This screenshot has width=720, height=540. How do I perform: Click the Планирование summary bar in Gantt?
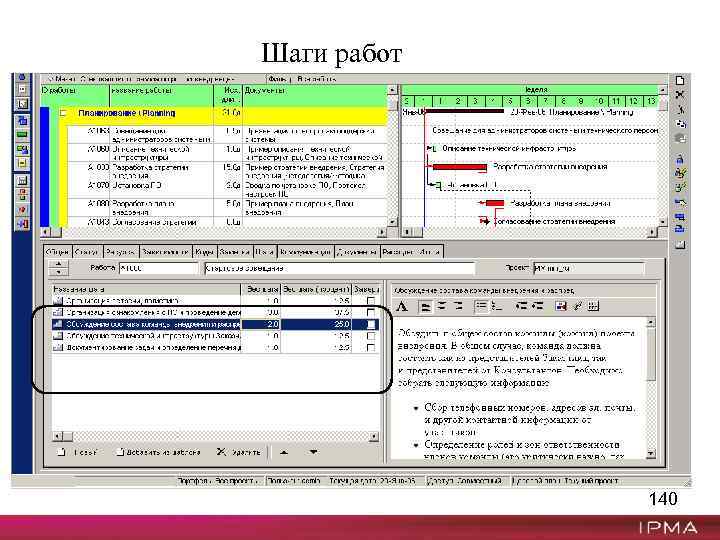[x=464, y=112]
